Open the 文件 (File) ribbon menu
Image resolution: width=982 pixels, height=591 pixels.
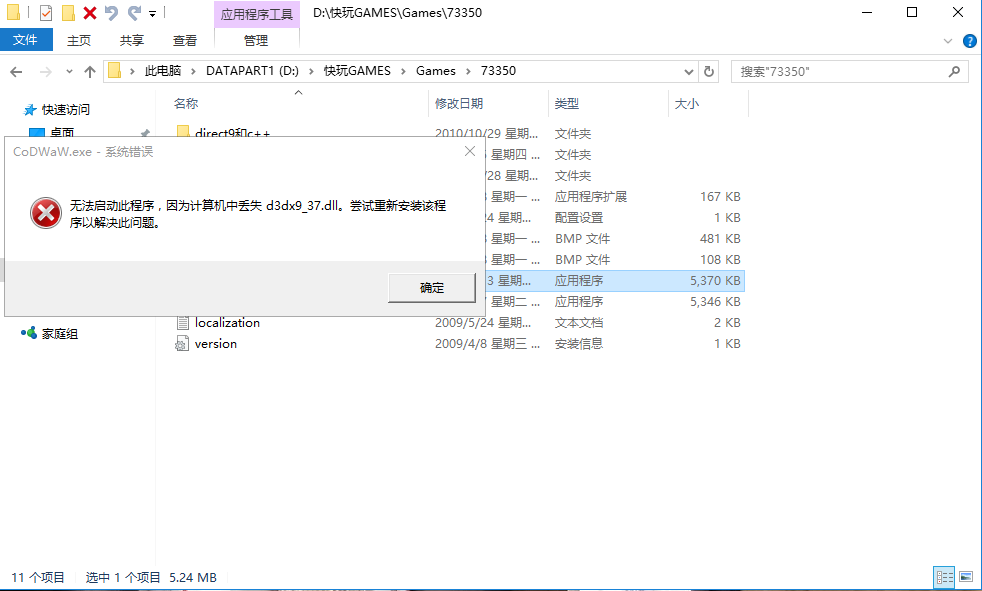(x=26, y=40)
